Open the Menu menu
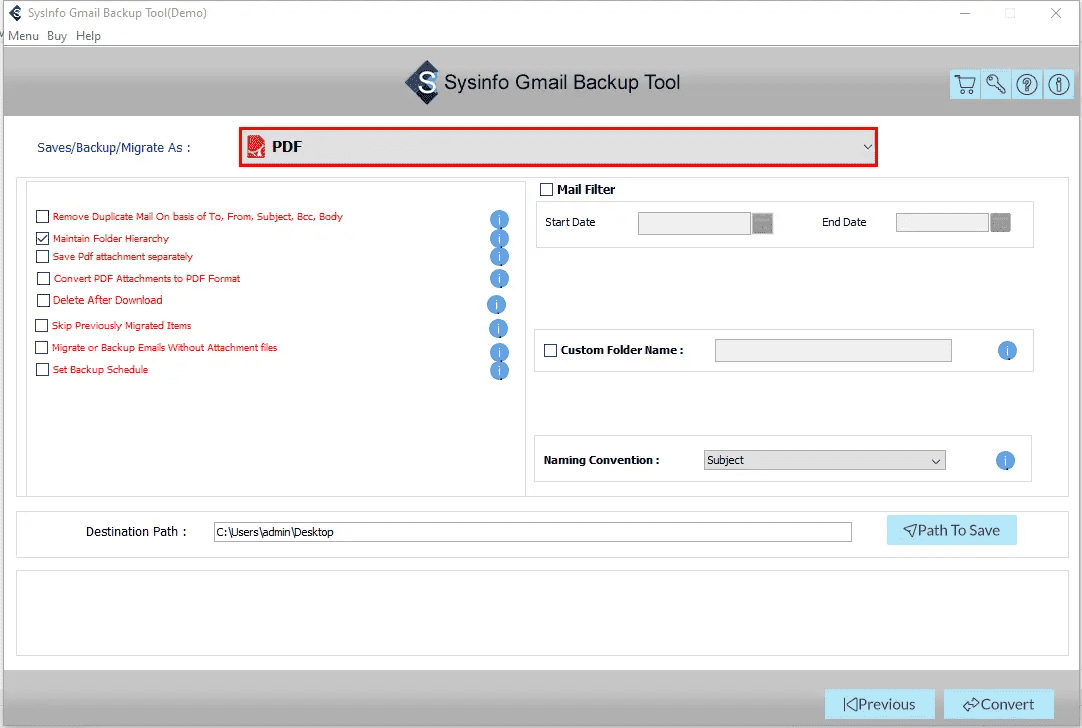The image size is (1082, 728). pyautogui.click(x=23, y=35)
